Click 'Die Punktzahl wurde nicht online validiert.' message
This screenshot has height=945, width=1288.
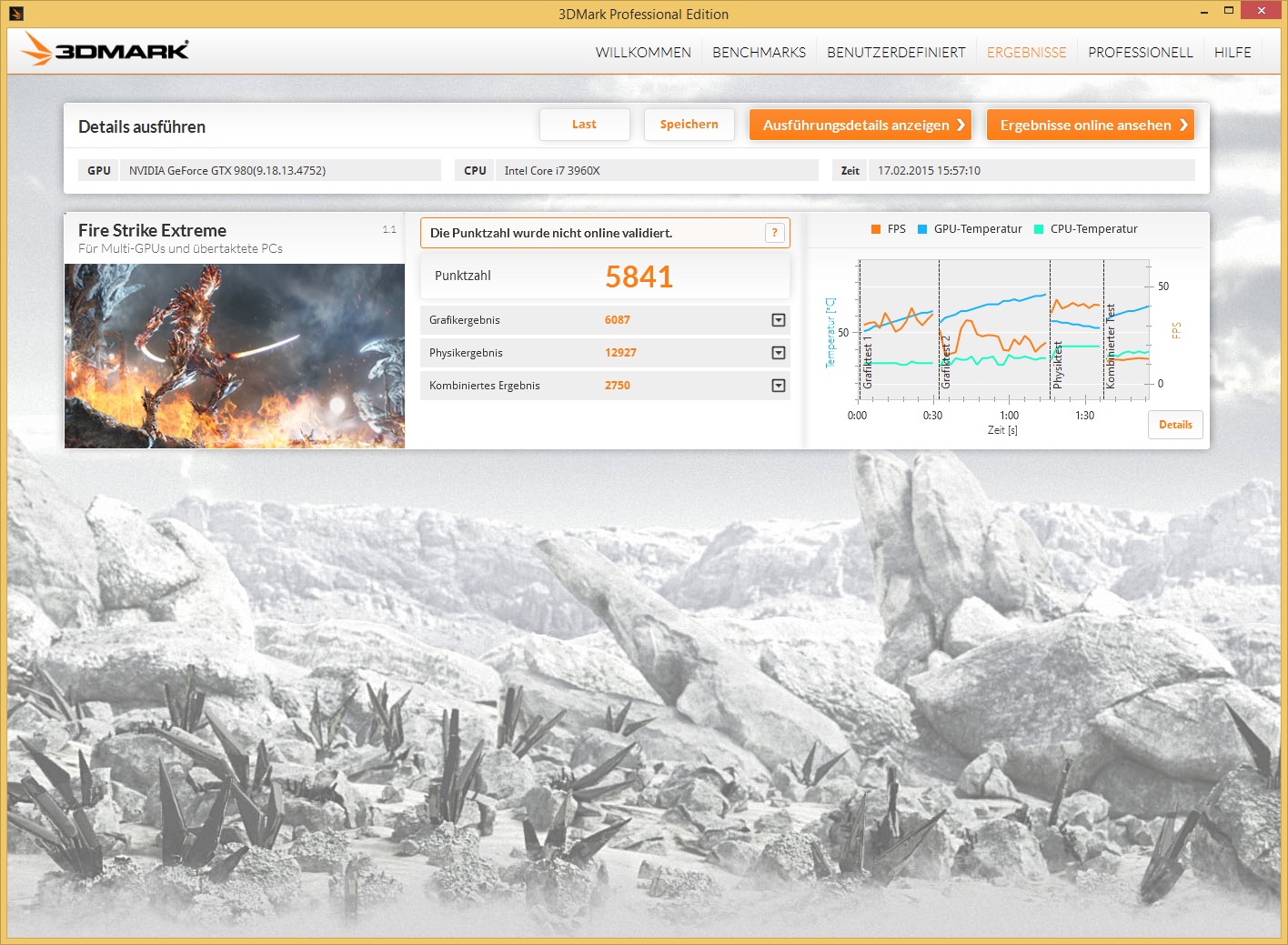tap(551, 233)
